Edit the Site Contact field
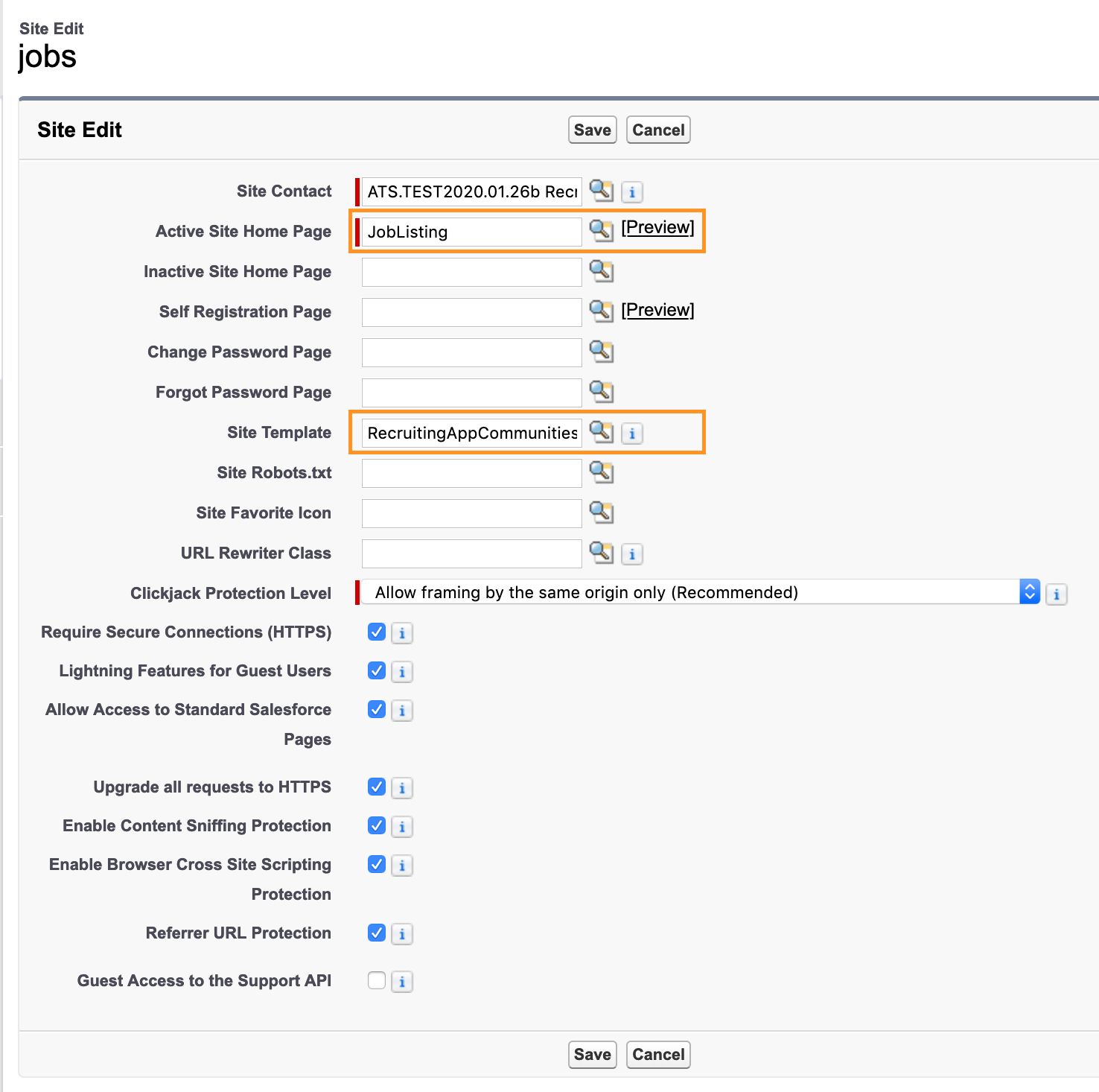The width and height of the screenshot is (1099, 1092). (471, 191)
